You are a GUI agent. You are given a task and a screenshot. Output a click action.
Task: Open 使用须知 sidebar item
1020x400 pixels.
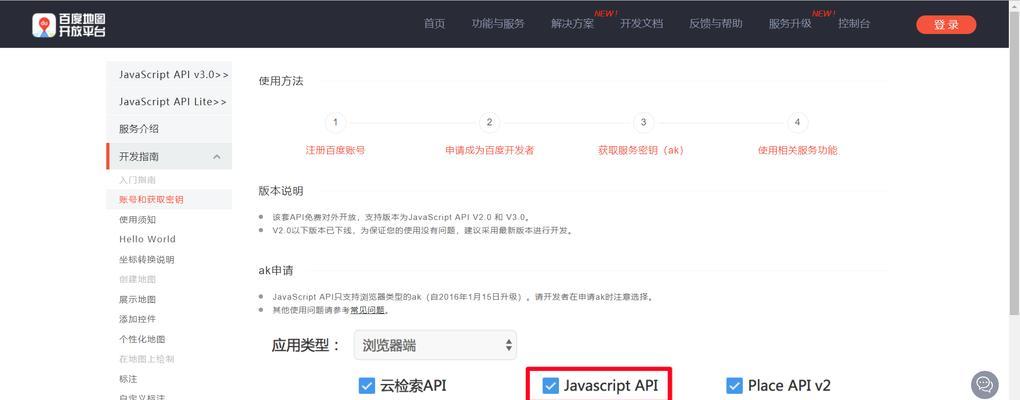[137, 220]
